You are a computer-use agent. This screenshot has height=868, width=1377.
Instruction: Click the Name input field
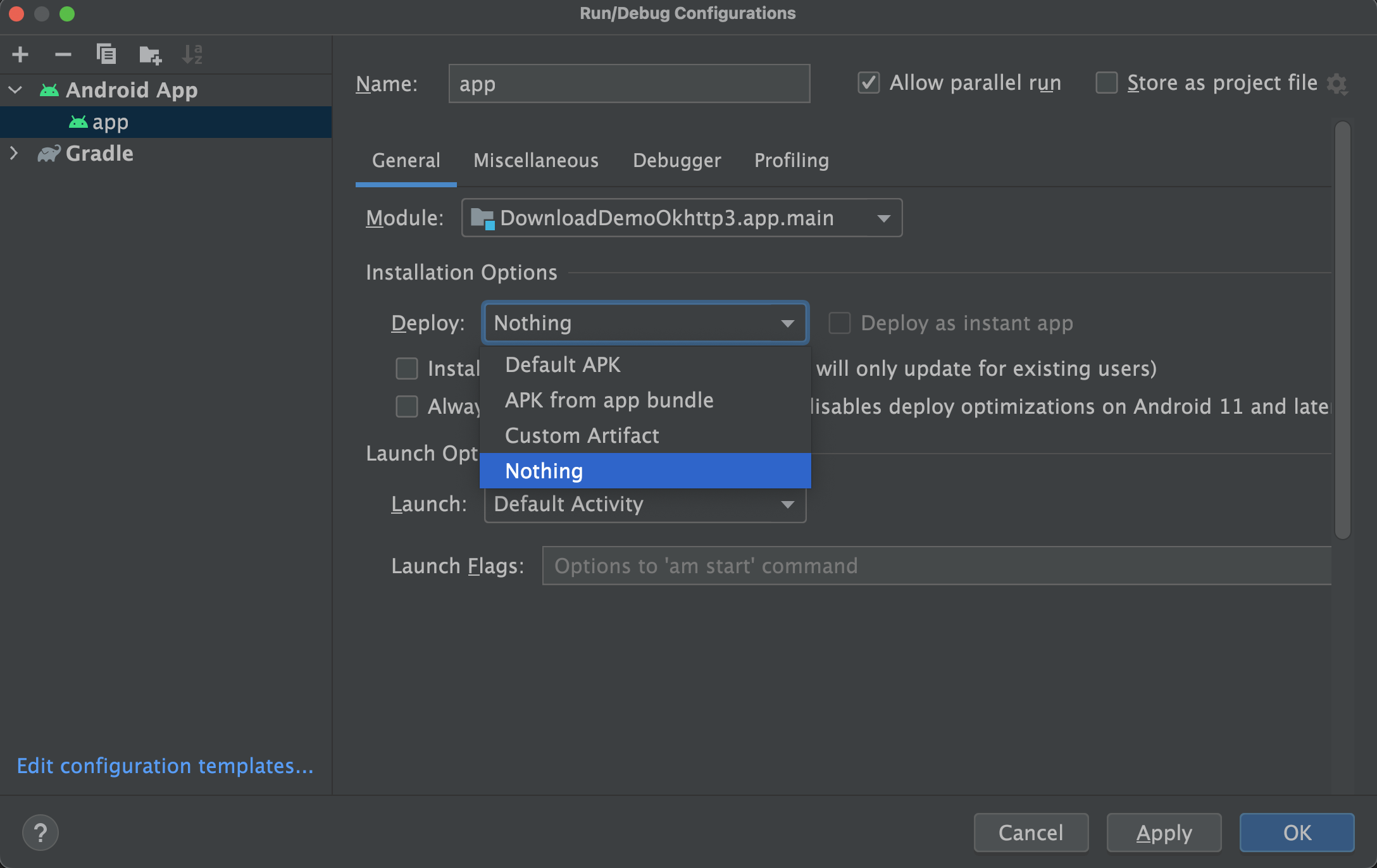click(629, 84)
